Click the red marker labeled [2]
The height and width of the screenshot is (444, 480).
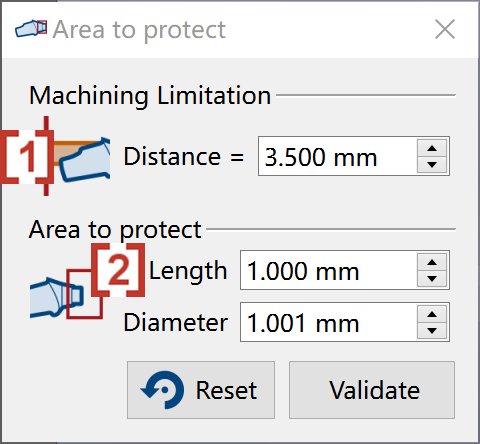[118, 270]
